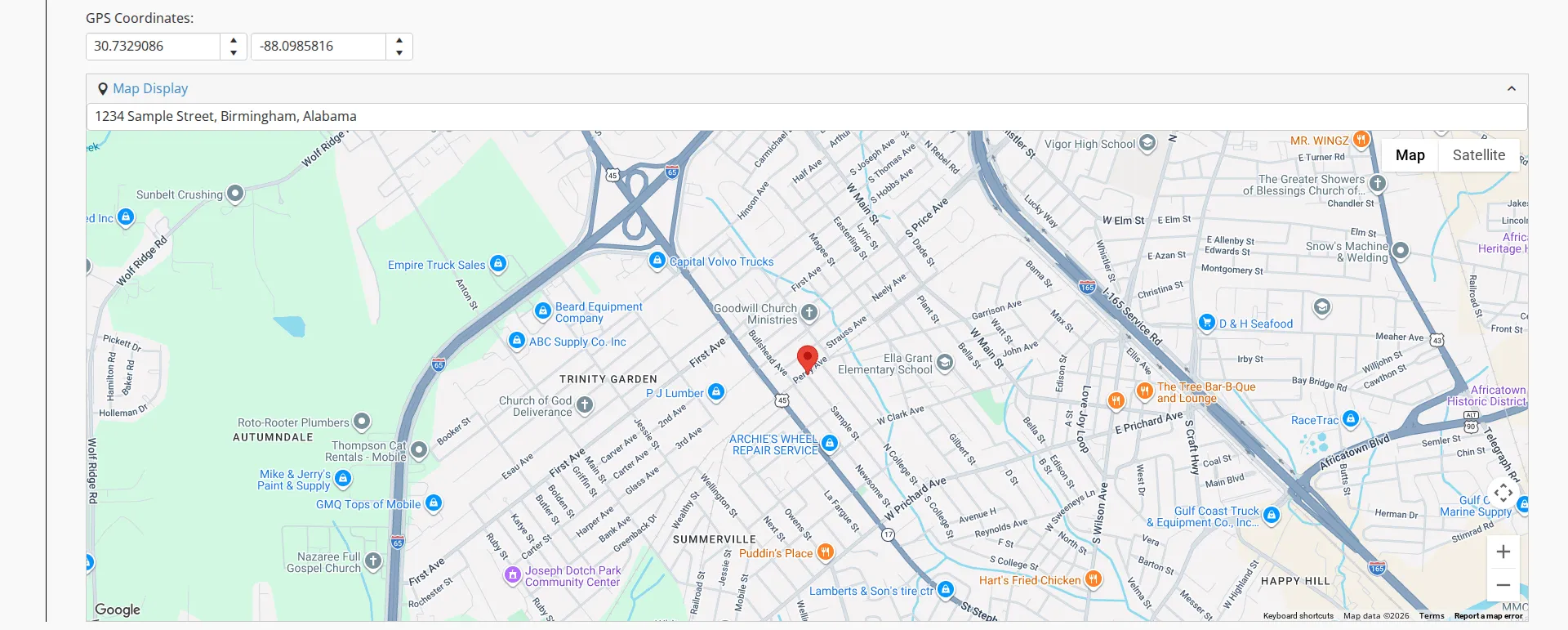Select Church of God Deliverance marker
1568x630 pixels.
coord(585,404)
